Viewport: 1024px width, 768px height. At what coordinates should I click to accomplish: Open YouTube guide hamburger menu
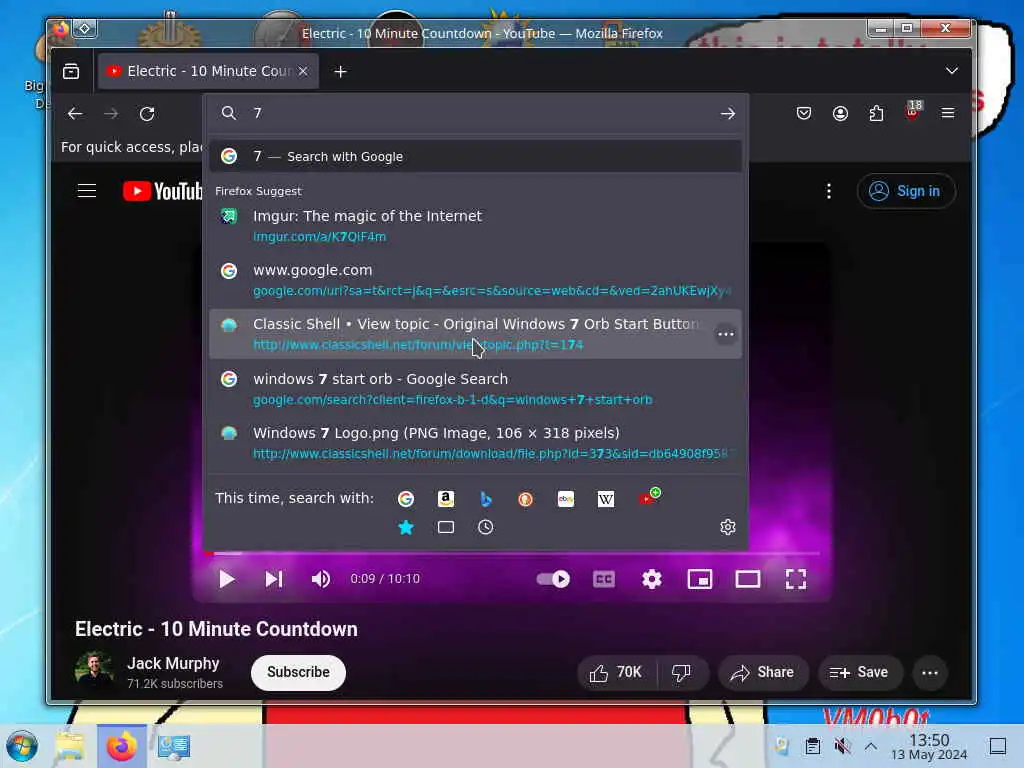[x=87, y=191]
